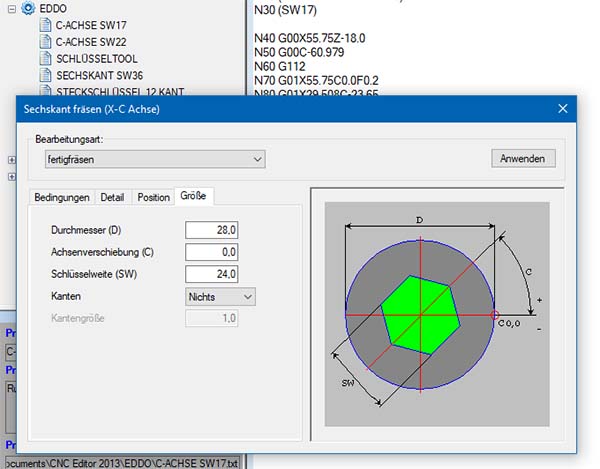The width and height of the screenshot is (600, 469).
Task: Click the Anwenden button
Action: (x=523, y=158)
